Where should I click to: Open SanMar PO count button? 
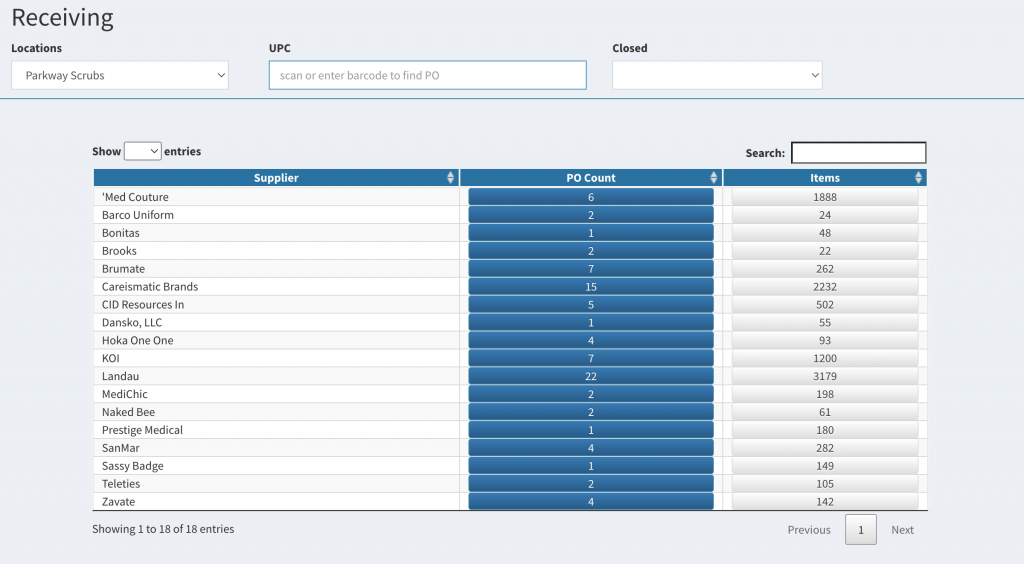(591, 448)
